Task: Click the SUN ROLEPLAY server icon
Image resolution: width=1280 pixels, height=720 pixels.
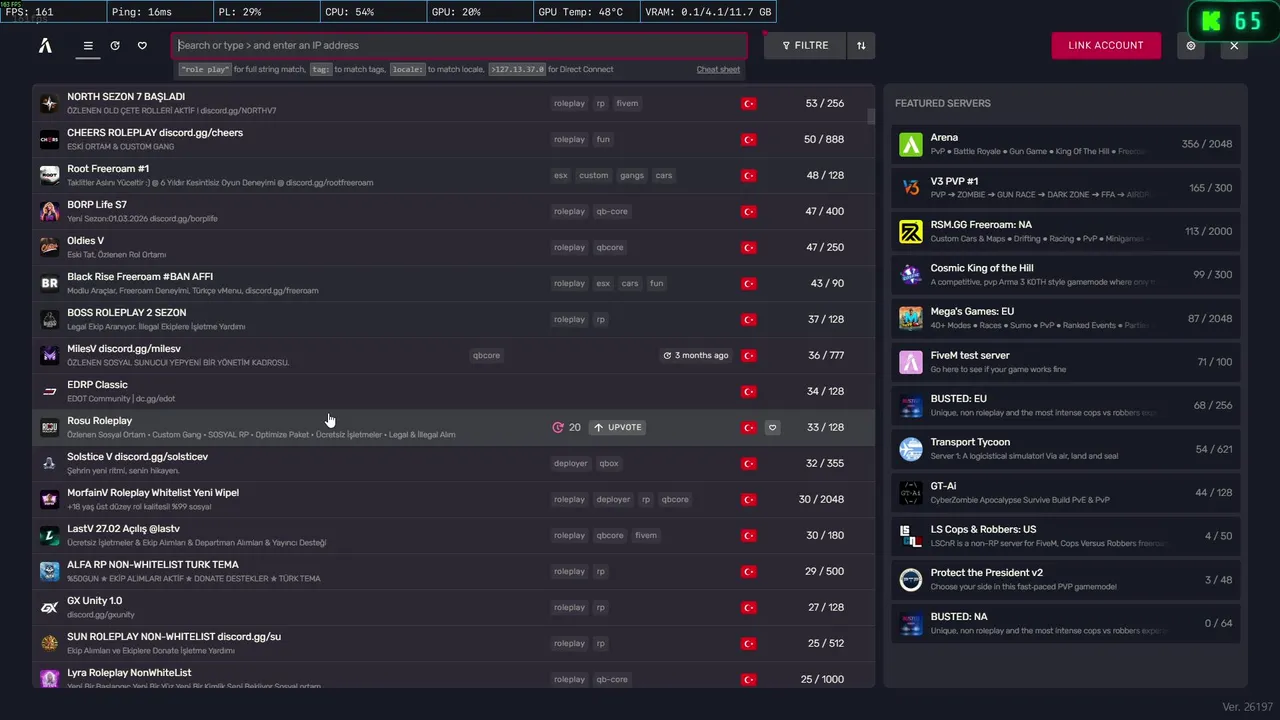Action: pyautogui.click(x=49, y=643)
